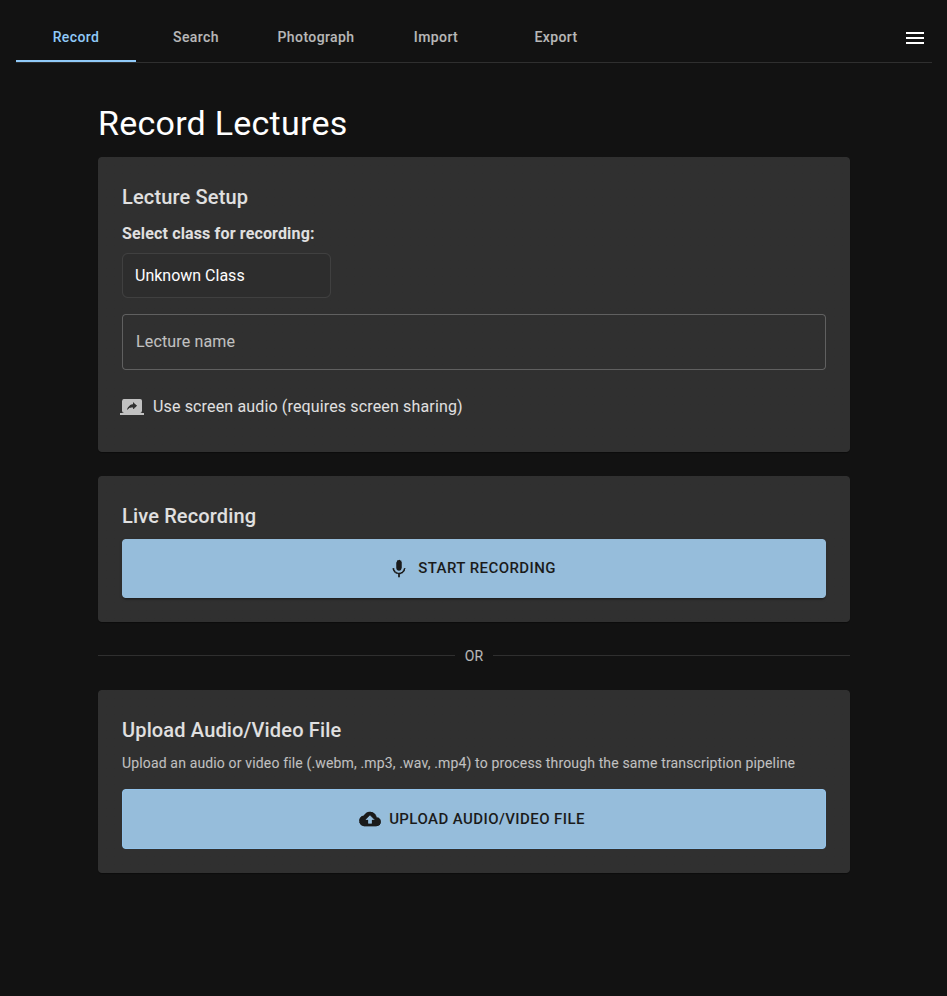Open the hamburger menu icon
This screenshot has height=996, width=947.
tap(914, 38)
